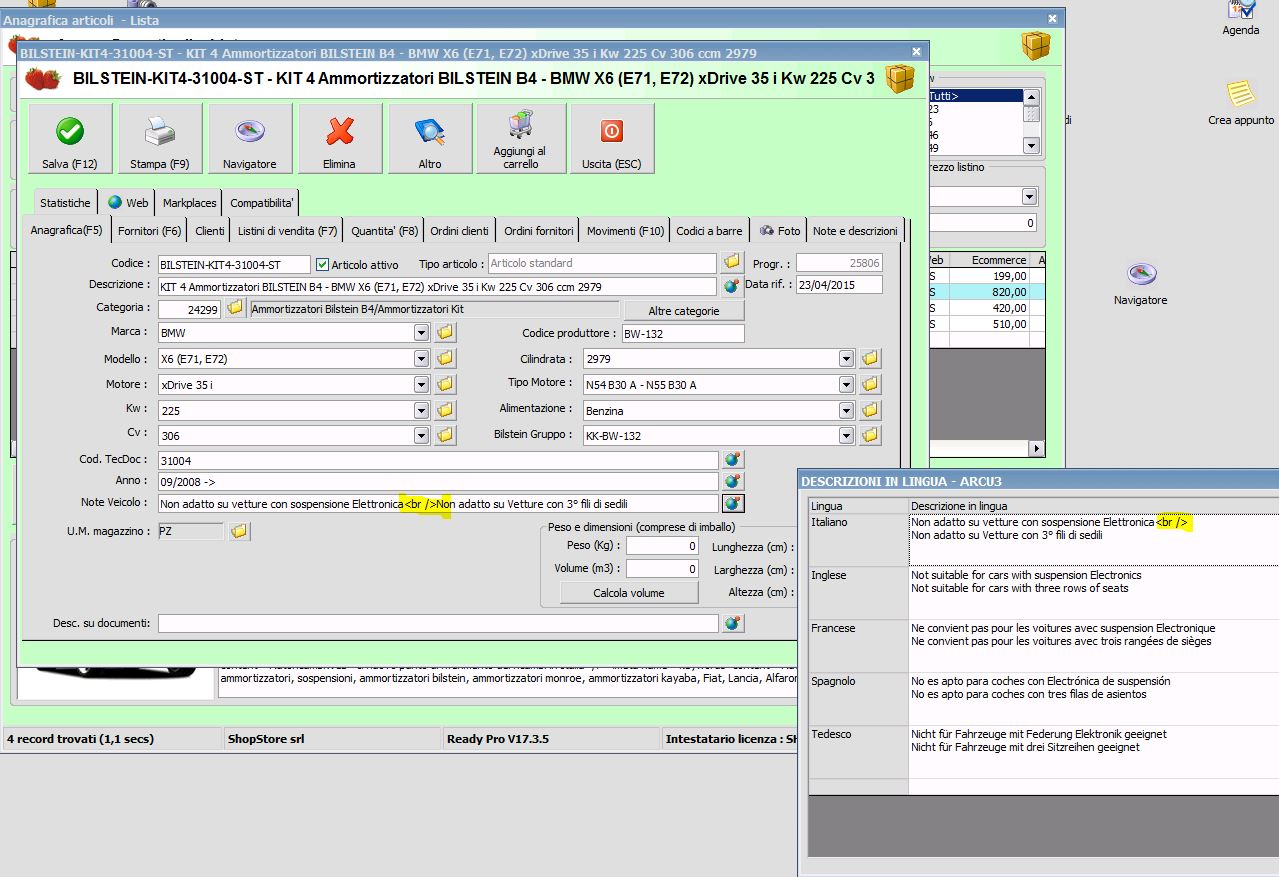Click globe icon next to Note Veicolo
1279x877 pixels.
point(733,504)
